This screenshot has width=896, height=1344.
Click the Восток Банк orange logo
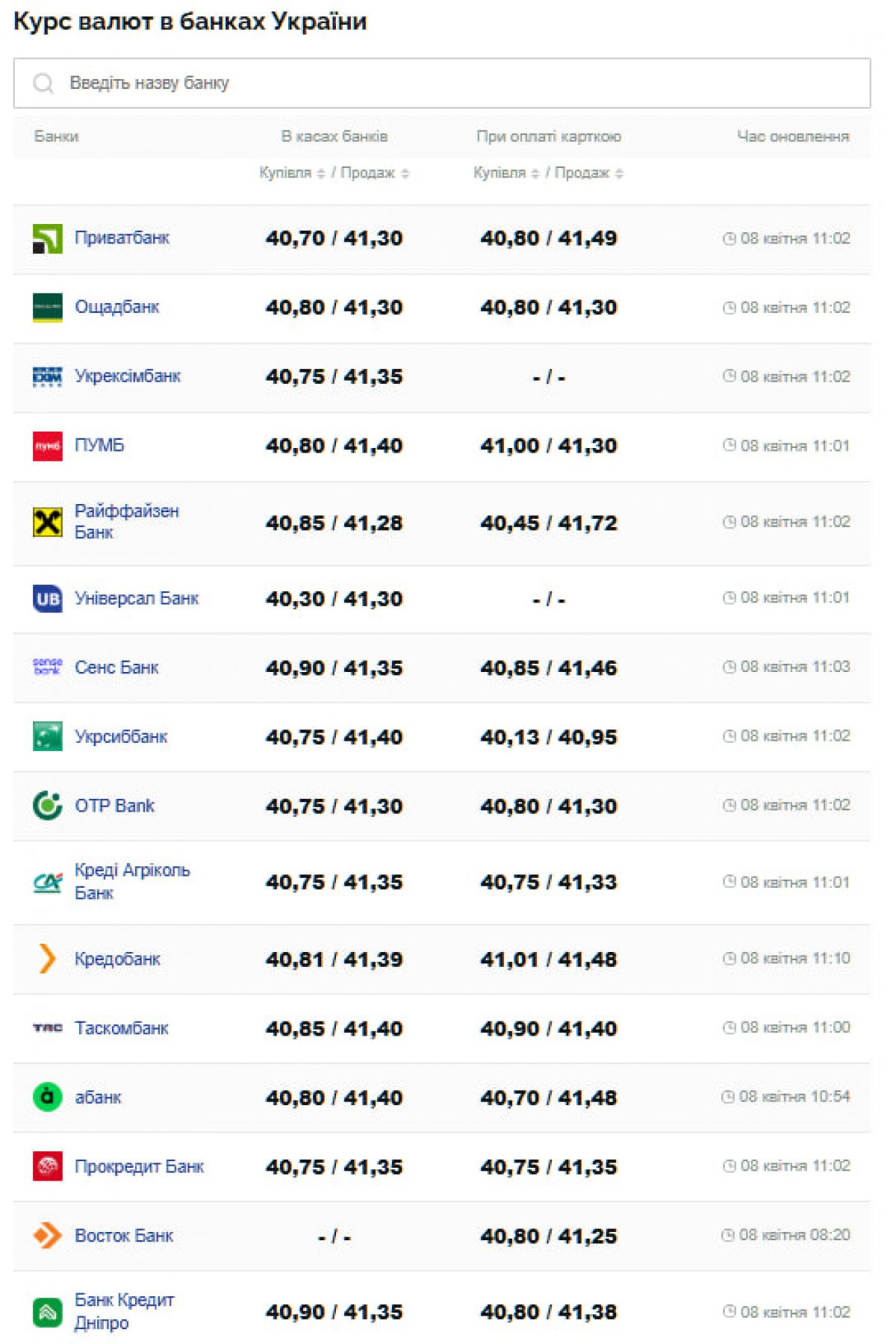click(x=48, y=1236)
